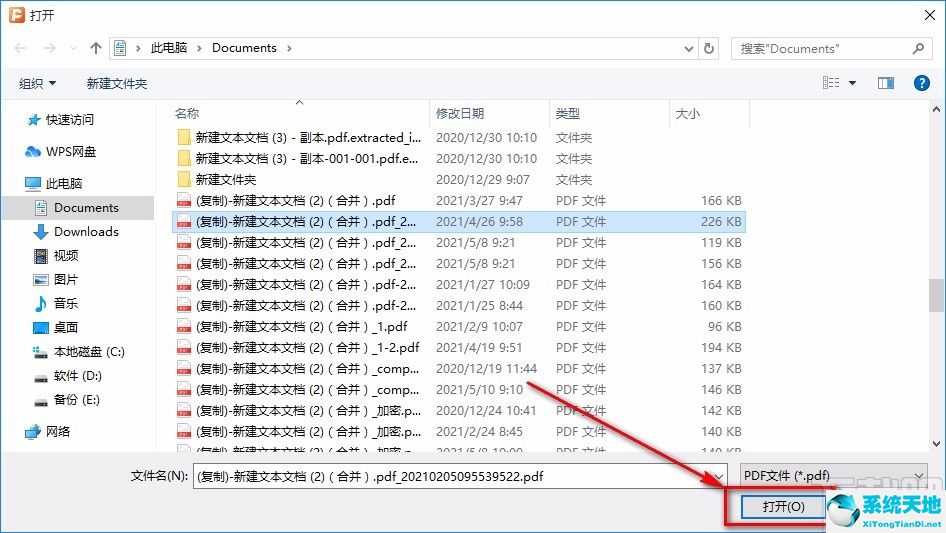Click Documents in the address bar path
The image size is (946, 533).
(x=244, y=48)
